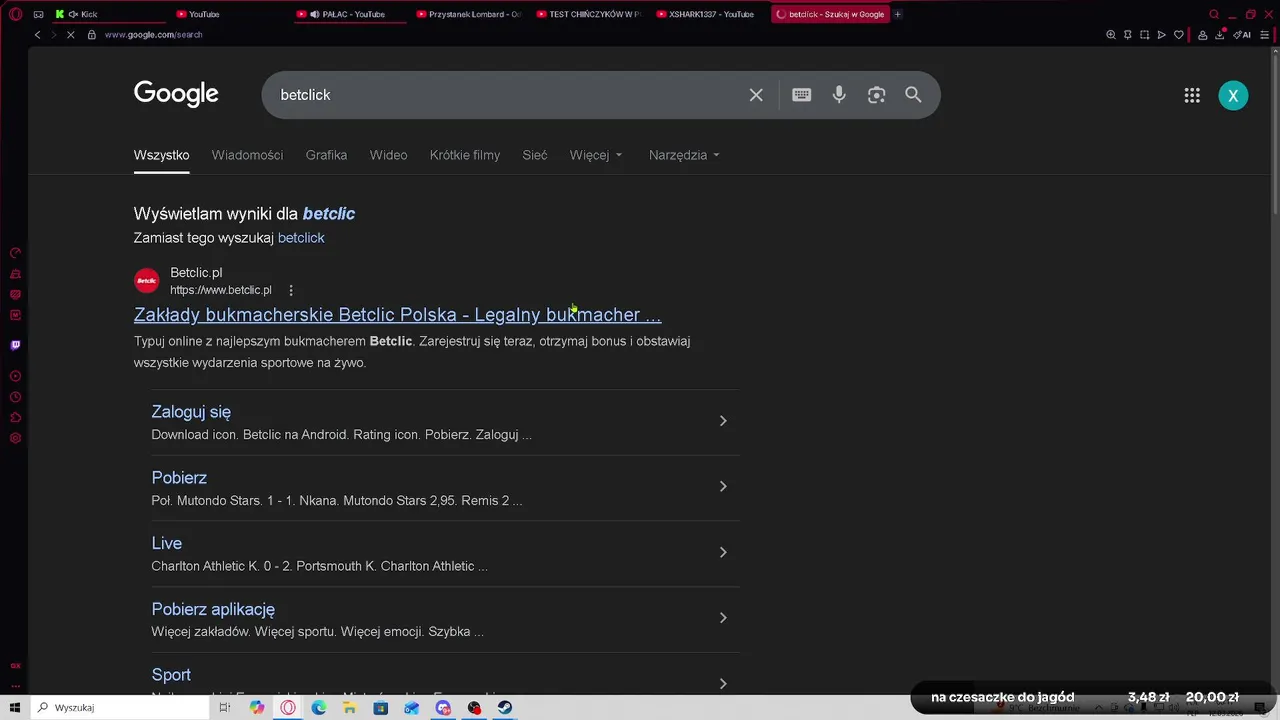Open the on-screen keyboard input tool
The height and width of the screenshot is (720, 1280).
pyautogui.click(x=801, y=95)
